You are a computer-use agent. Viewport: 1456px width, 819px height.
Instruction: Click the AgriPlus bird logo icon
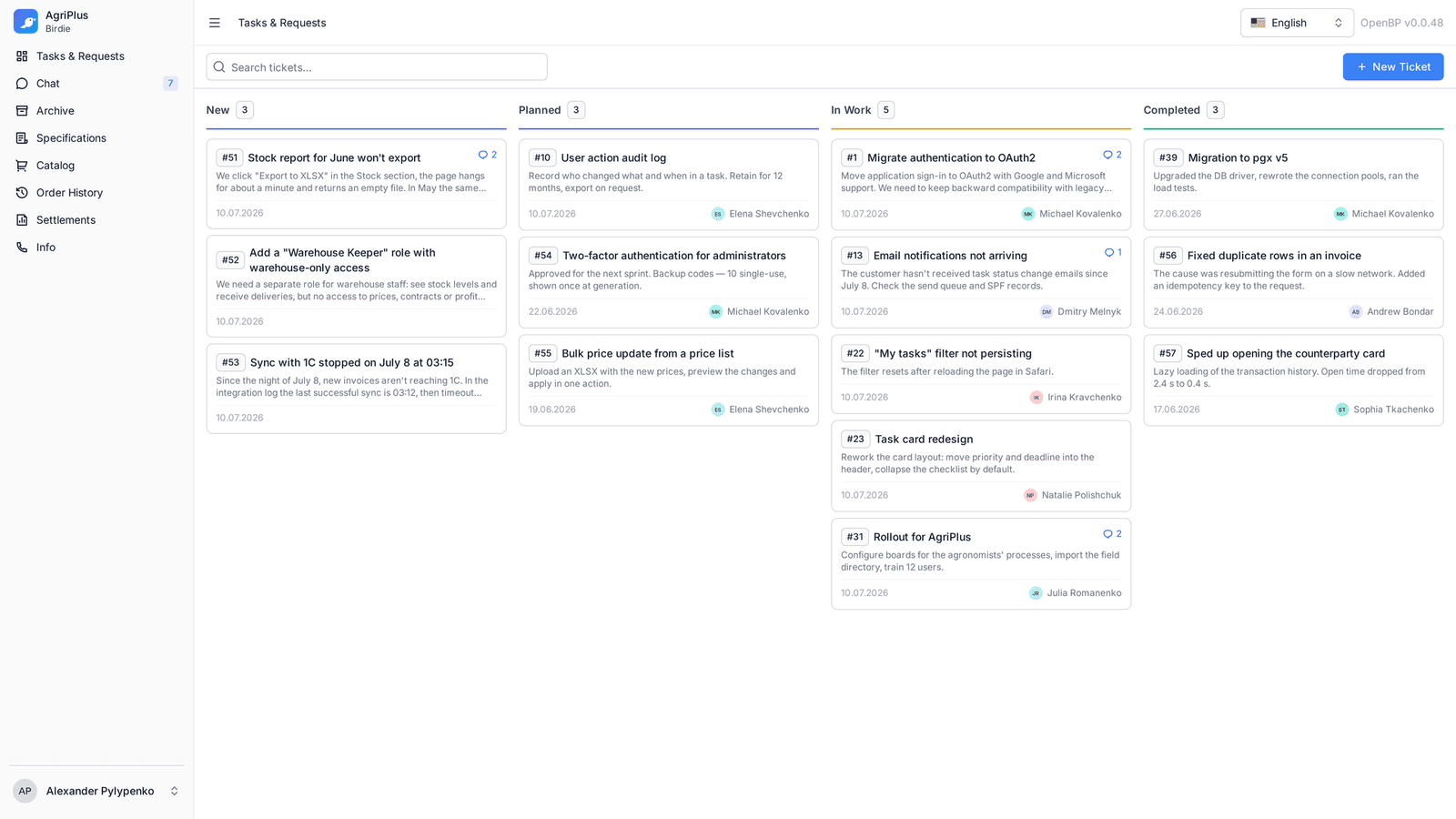click(x=25, y=22)
